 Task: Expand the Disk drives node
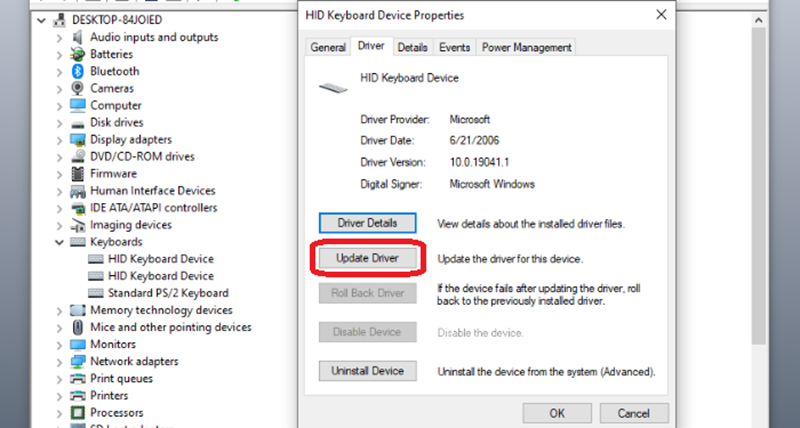(x=60, y=122)
